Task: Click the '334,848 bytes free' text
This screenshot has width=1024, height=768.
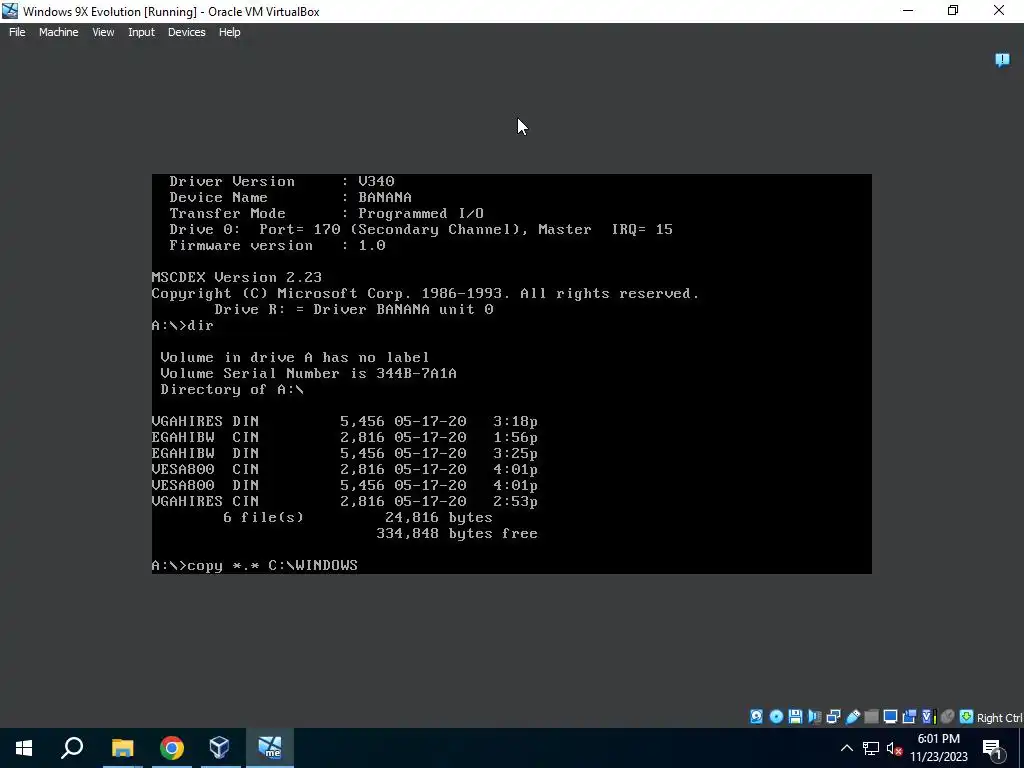Action: pyautogui.click(x=457, y=534)
